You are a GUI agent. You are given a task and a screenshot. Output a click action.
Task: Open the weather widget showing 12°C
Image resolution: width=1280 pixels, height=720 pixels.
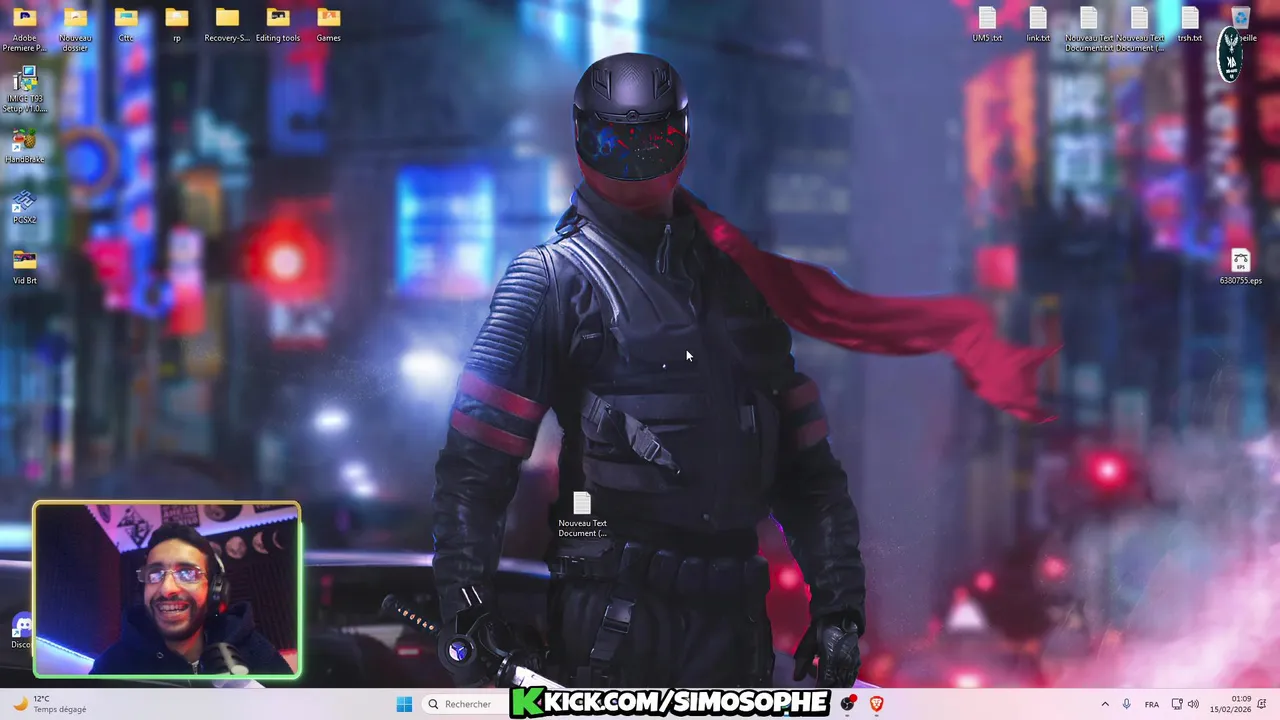pyautogui.click(x=49, y=704)
